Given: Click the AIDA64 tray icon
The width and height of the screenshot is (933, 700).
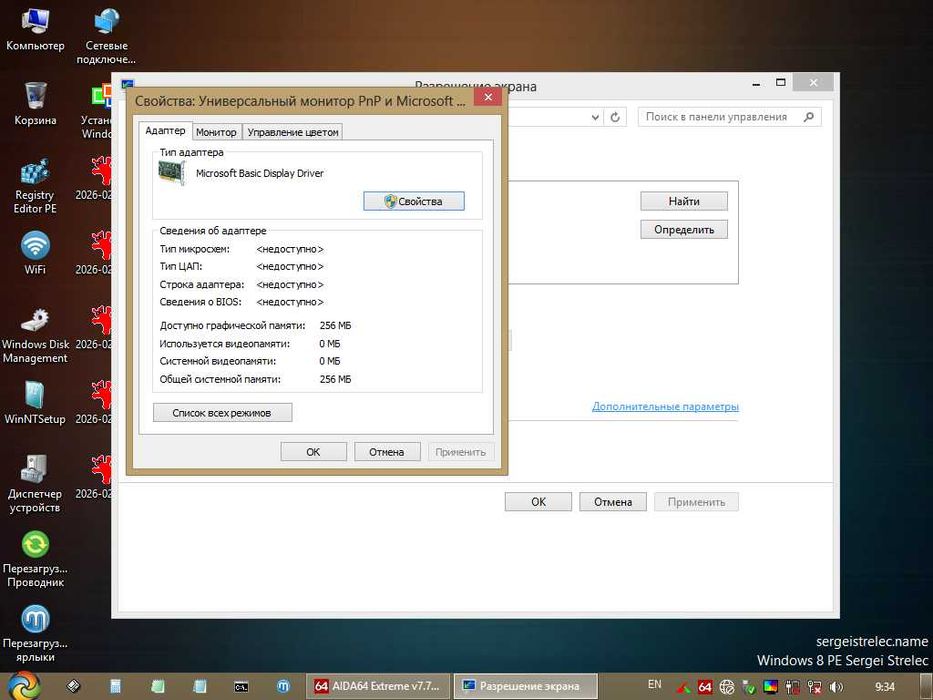Looking at the screenshot, I should pyautogui.click(x=705, y=687).
